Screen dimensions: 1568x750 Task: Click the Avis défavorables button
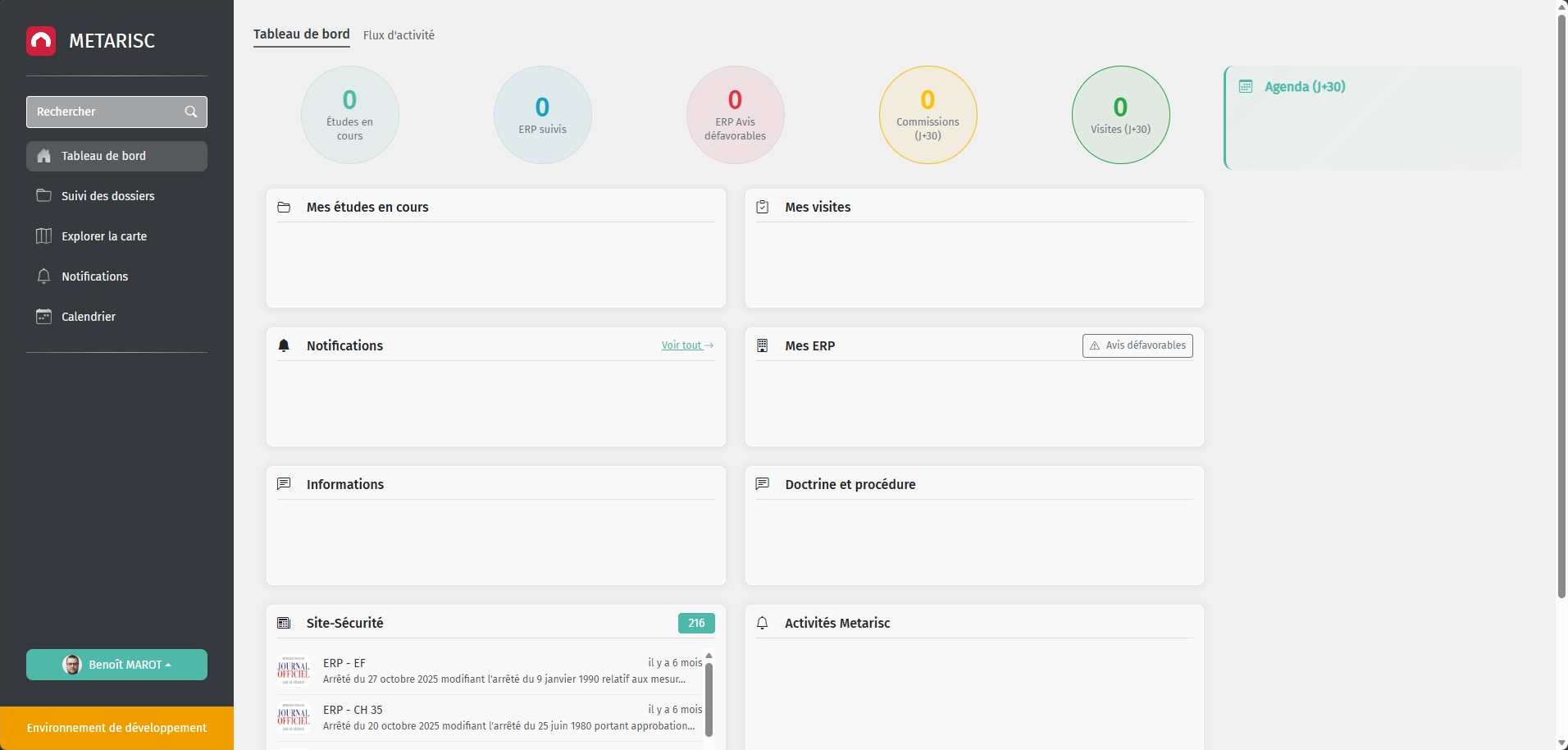[x=1137, y=345]
